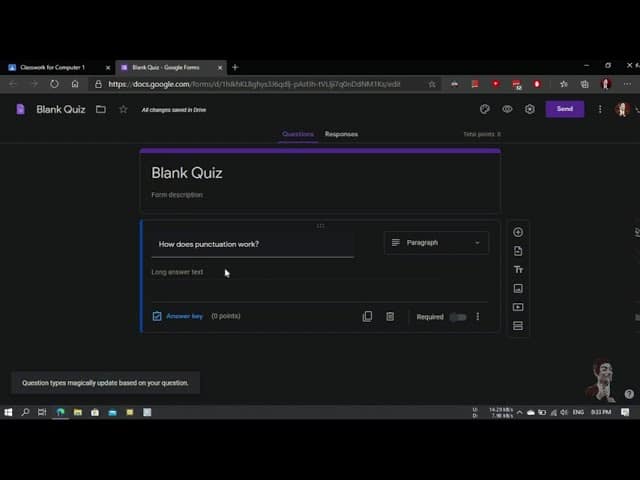The width and height of the screenshot is (640, 480).
Task: Expand the Paragraph question type dropdown
Action: click(x=436, y=243)
